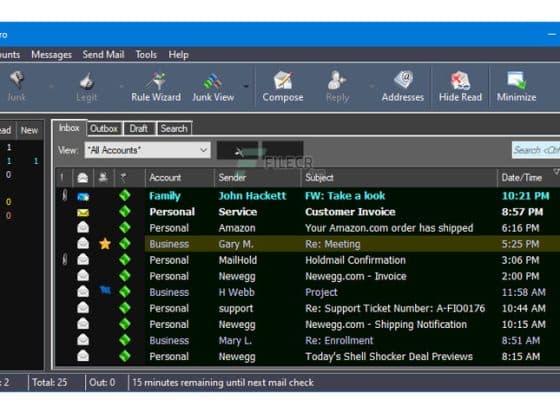The width and height of the screenshot is (560, 420).
Task: Compose a new message
Action: point(282,86)
